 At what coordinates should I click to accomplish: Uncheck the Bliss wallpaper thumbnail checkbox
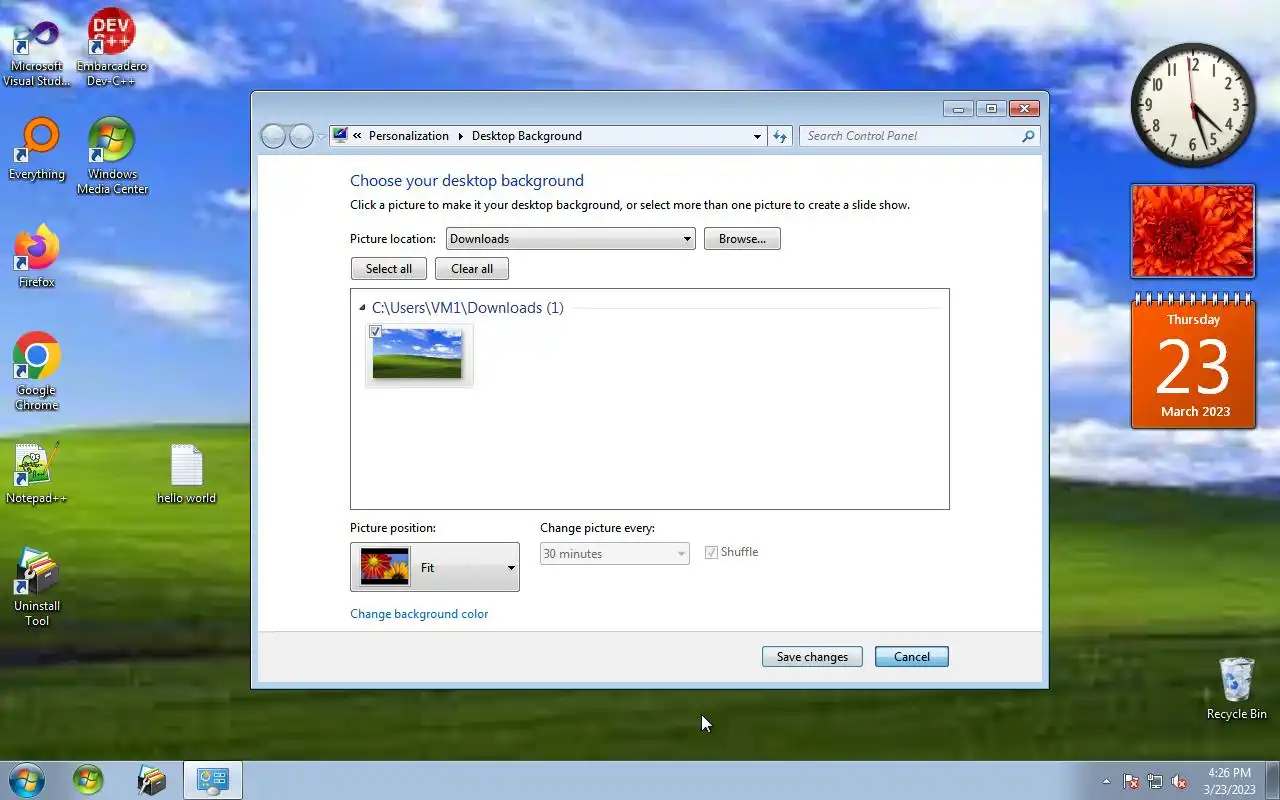point(376,331)
